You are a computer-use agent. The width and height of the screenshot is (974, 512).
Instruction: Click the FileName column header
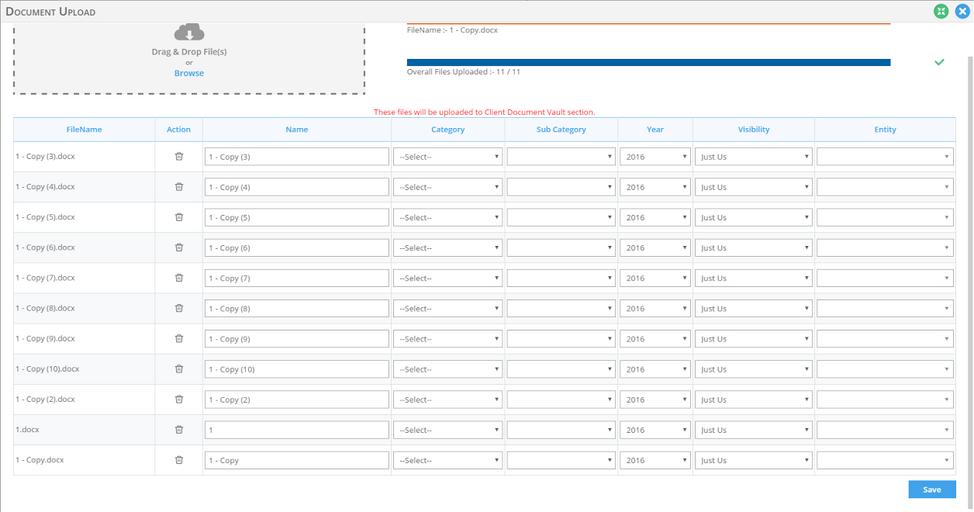pyautogui.click(x=84, y=129)
